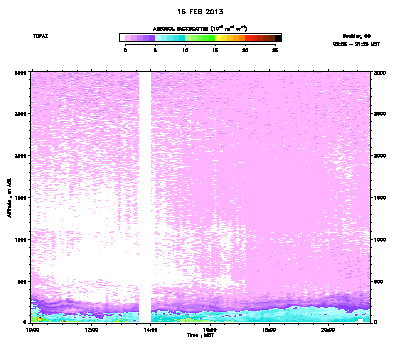Click the 12:00 time axis tick label
Image resolution: width=400 pixels, height=360 pixels.
tap(91, 330)
